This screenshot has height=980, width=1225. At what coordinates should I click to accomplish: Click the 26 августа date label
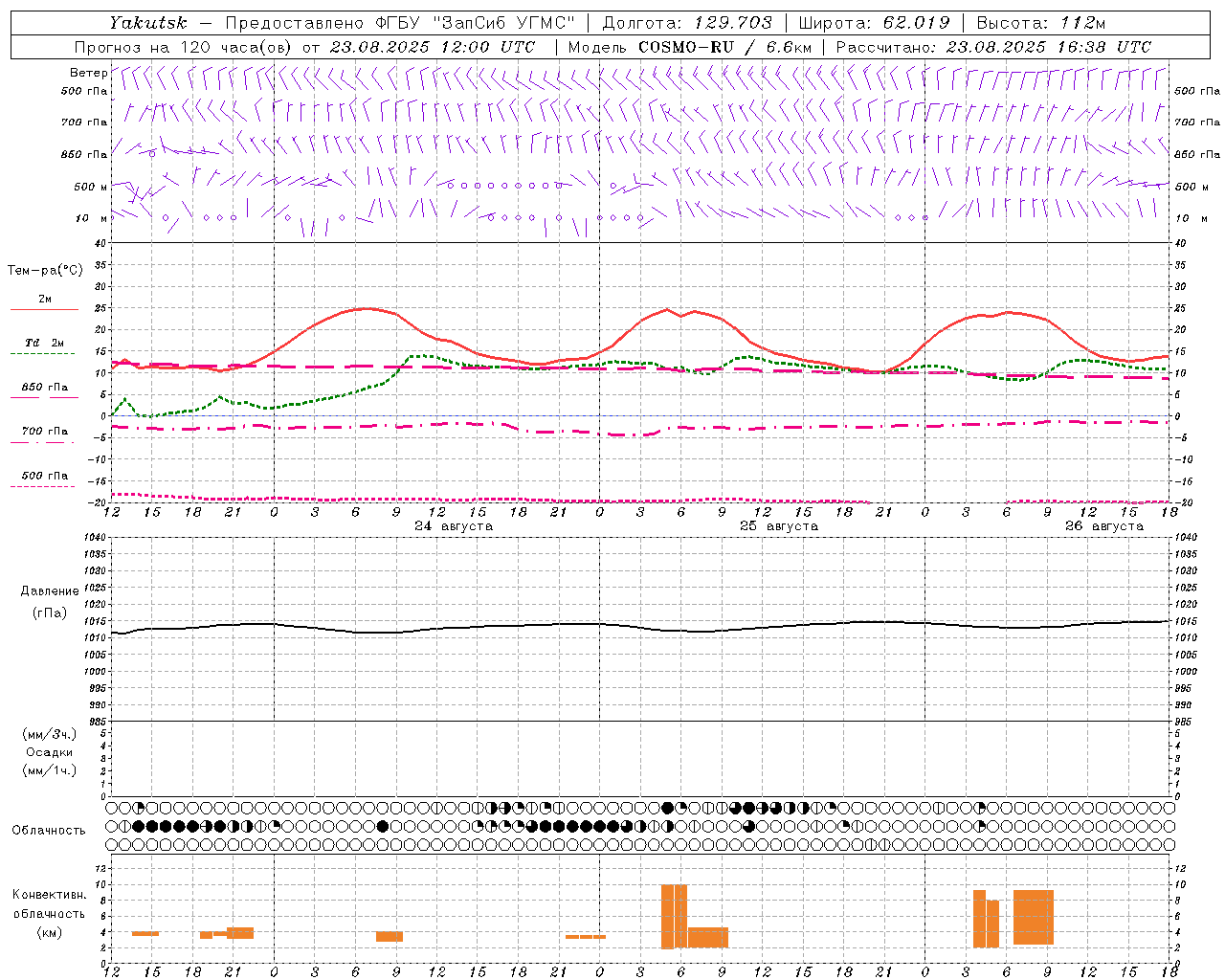[1104, 526]
